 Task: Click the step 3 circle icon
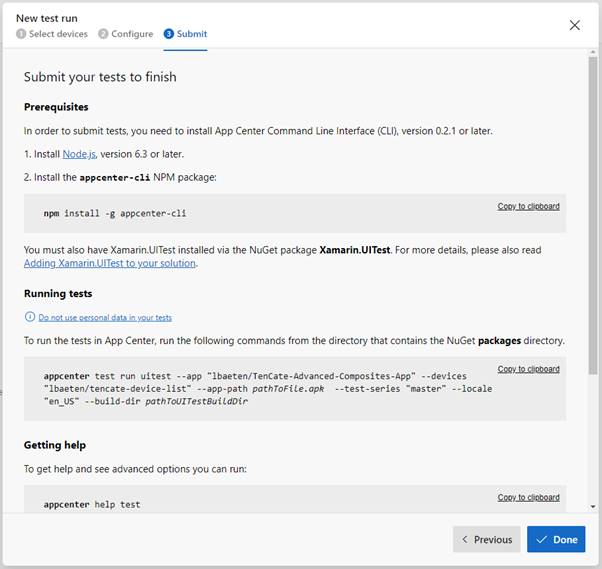tap(169, 34)
